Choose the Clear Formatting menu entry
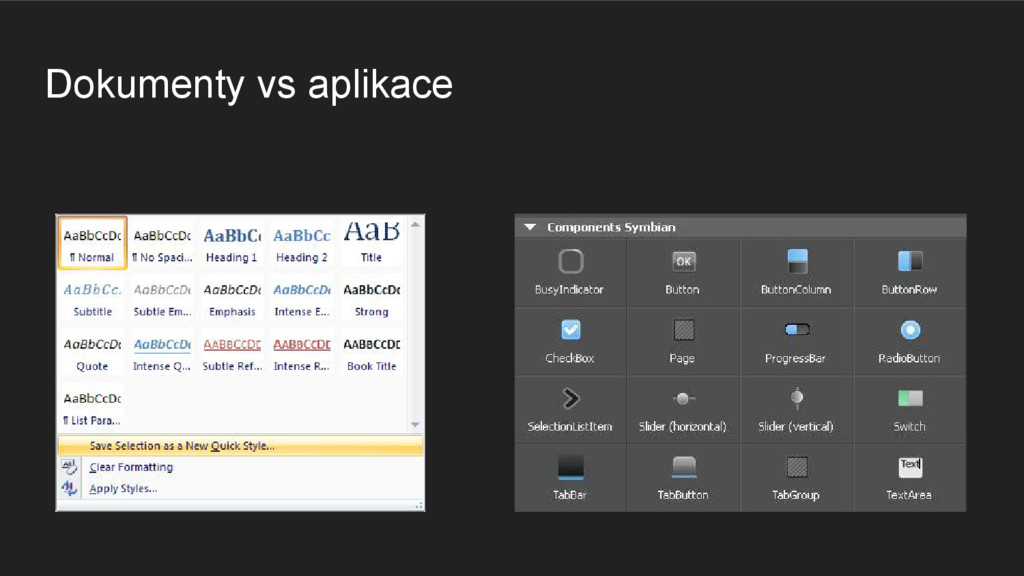The height and width of the screenshot is (576, 1024). [240, 467]
